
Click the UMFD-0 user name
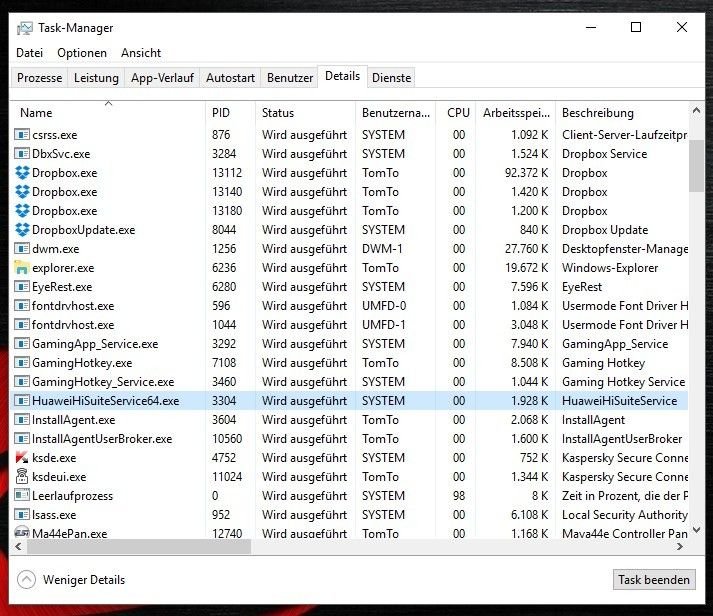coord(384,305)
